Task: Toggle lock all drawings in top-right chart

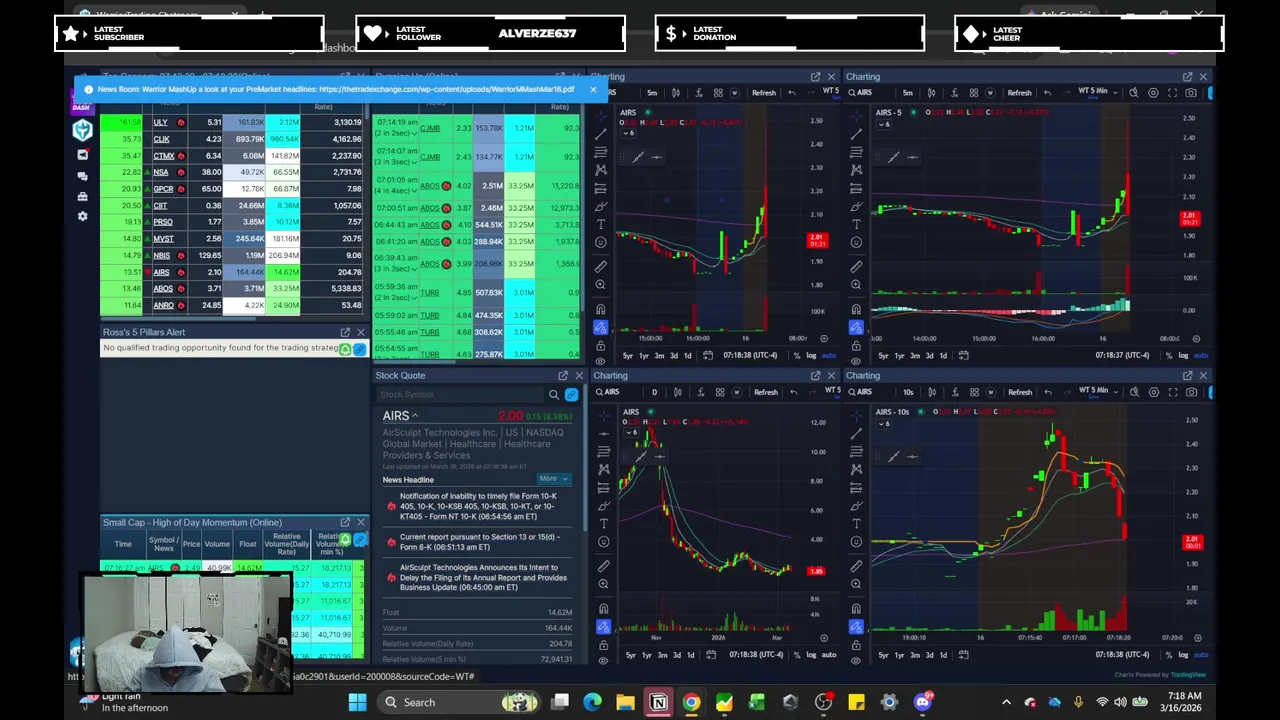Action: (856, 346)
